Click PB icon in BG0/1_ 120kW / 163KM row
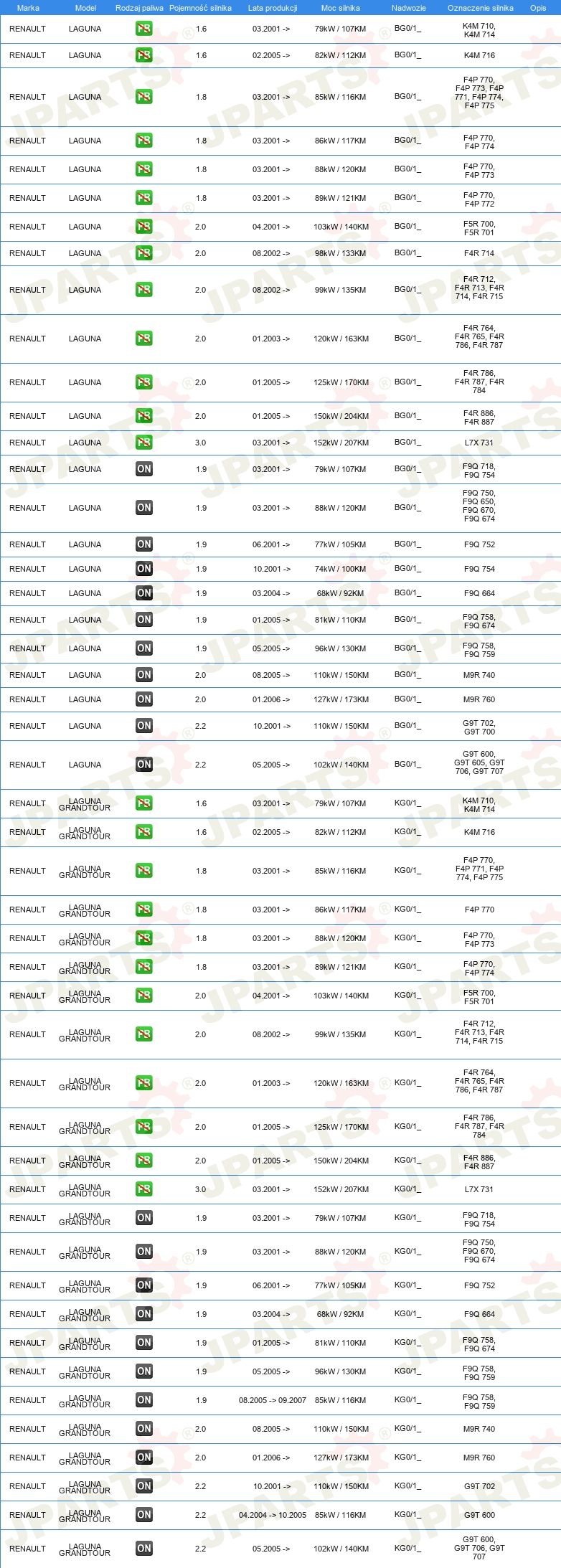 tap(144, 339)
